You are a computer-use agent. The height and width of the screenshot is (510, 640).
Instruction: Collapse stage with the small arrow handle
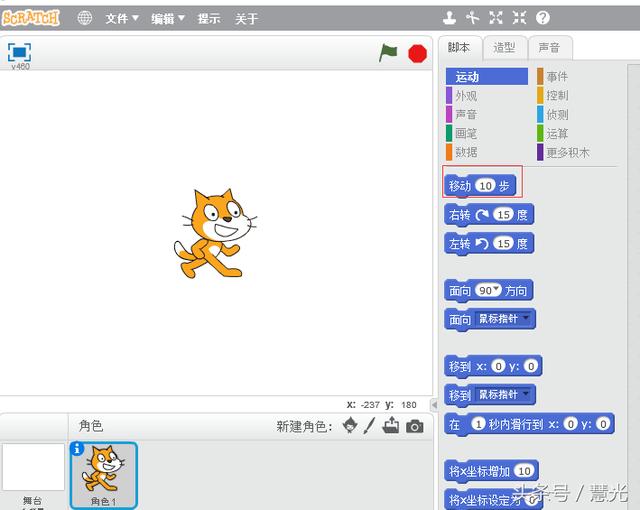434,405
